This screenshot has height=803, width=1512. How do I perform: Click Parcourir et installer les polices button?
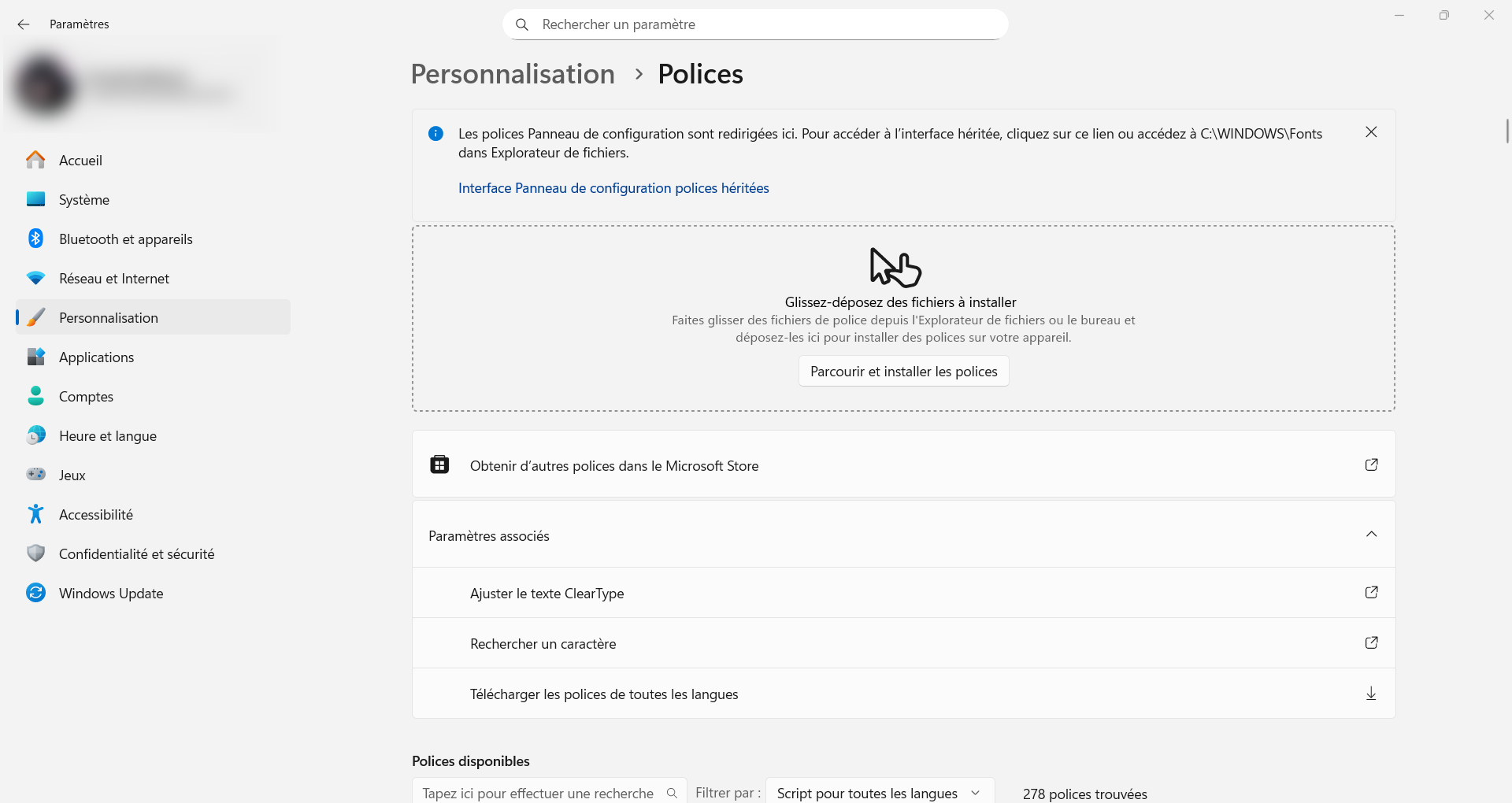pos(903,372)
